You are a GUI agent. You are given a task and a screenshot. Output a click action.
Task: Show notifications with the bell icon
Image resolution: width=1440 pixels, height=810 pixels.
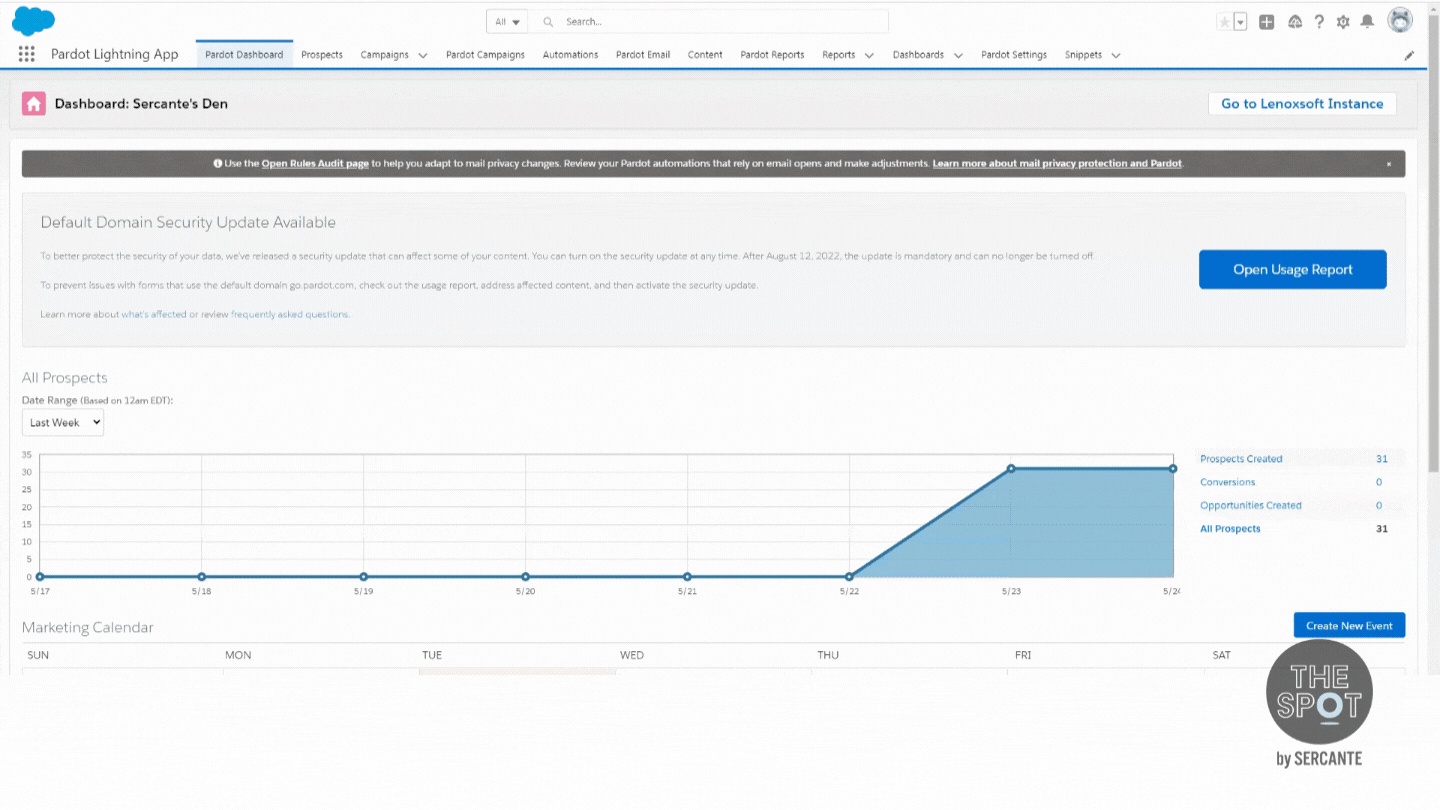pos(1367,21)
